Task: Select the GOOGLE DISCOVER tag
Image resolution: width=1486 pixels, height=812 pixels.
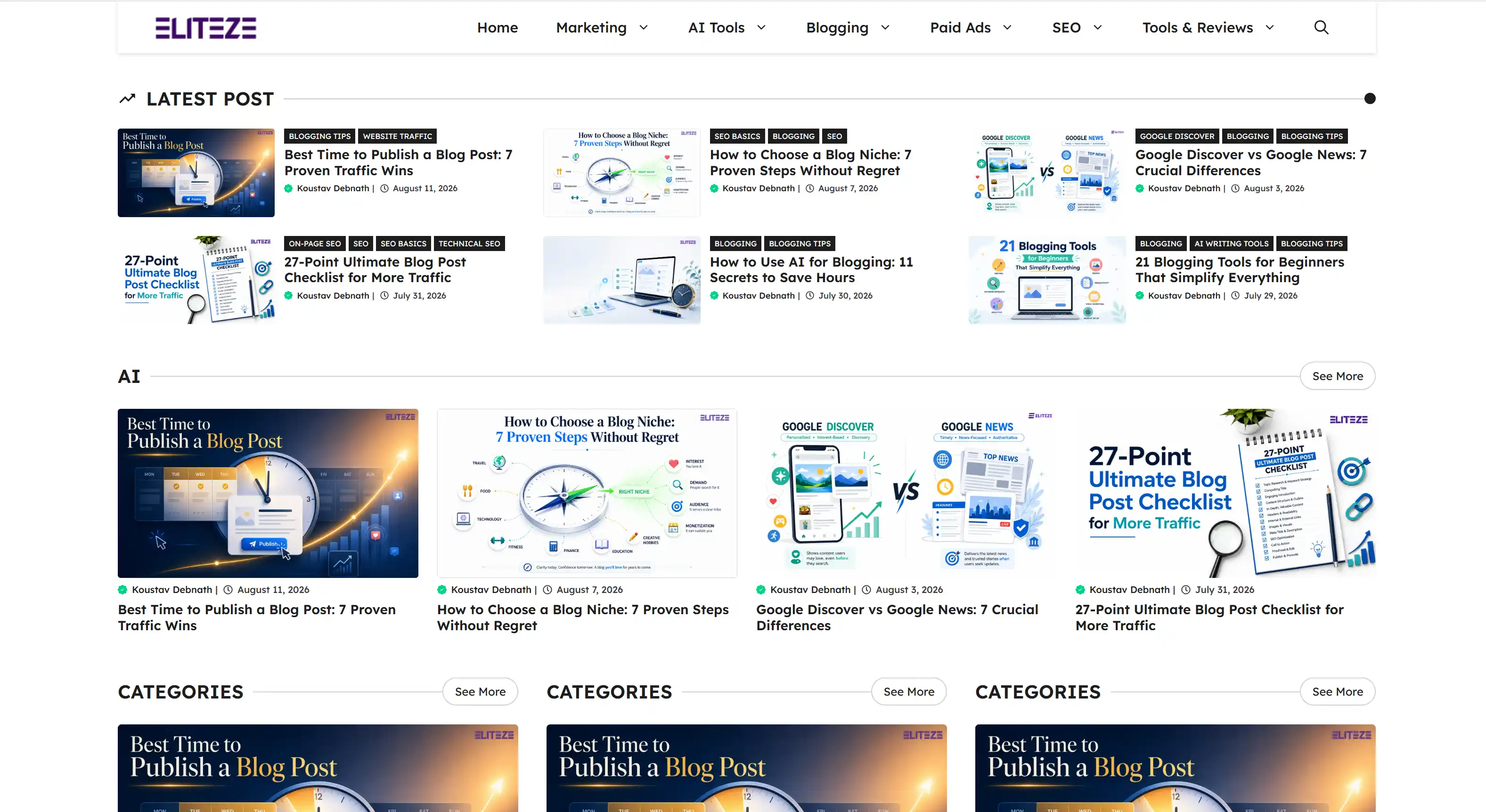Action: point(1177,136)
